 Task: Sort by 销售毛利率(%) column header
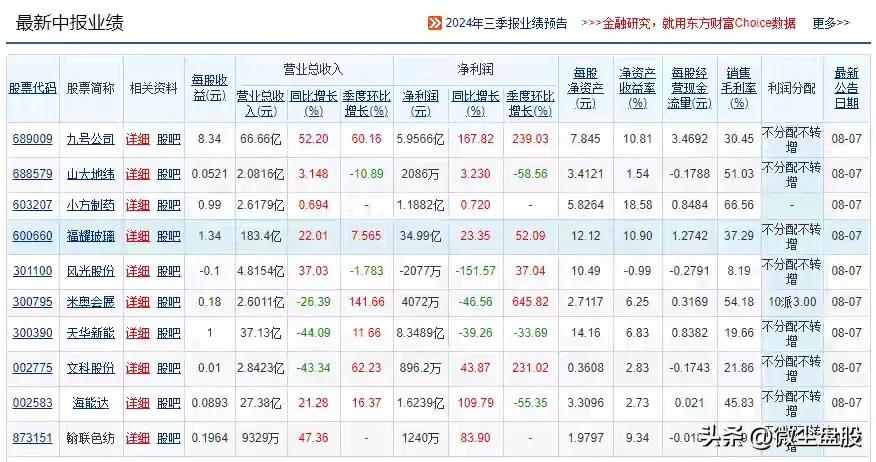[739, 88]
